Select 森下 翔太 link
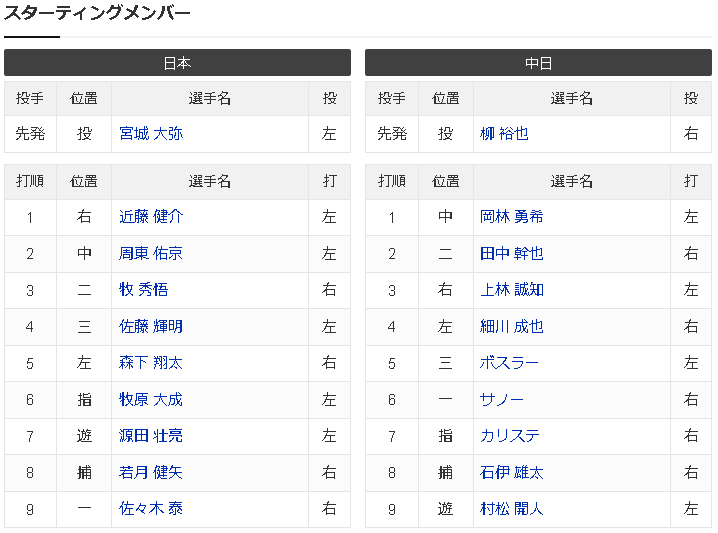 pos(151,363)
